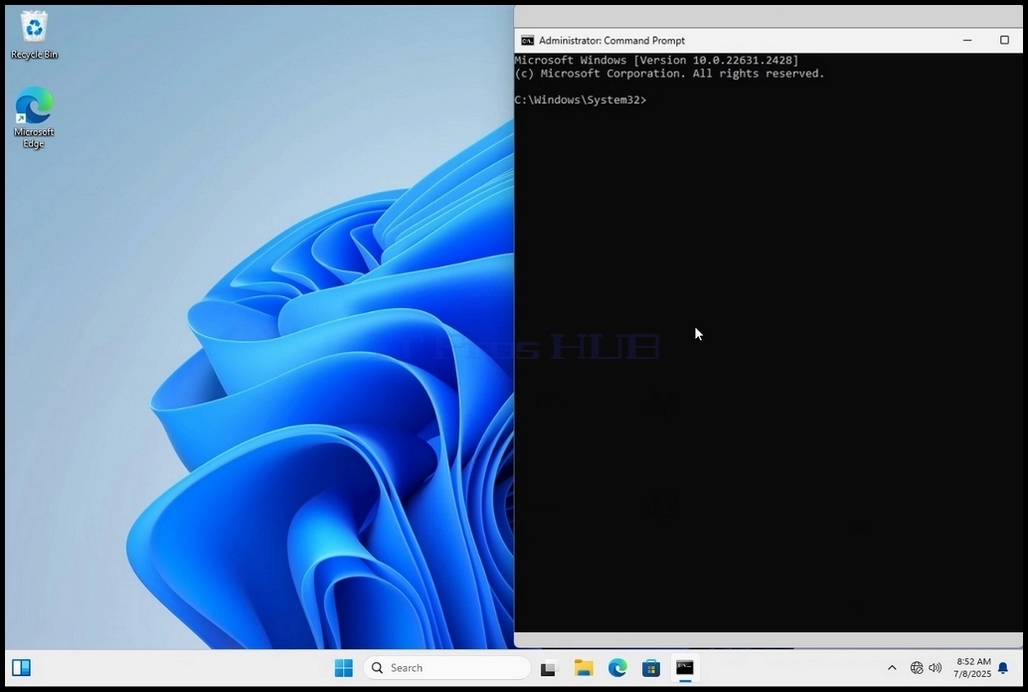Launch Microsoft Edge from the taskbar
Screen dimensions: 1028x692
click(x=618, y=668)
